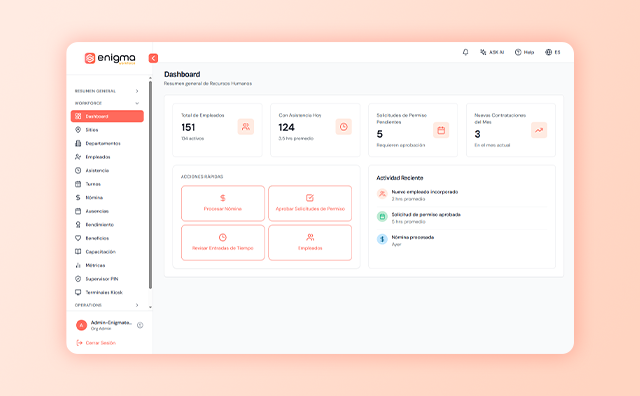Screen dimensions: 640x396
Task: Click the Turnos calendar icon
Action: (78, 184)
